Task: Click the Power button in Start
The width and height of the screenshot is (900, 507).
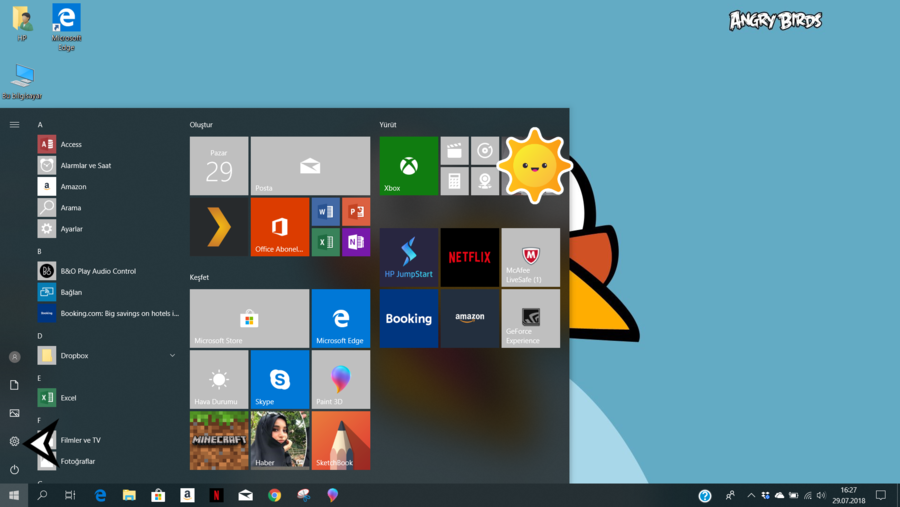Action: tap(14, 470)
